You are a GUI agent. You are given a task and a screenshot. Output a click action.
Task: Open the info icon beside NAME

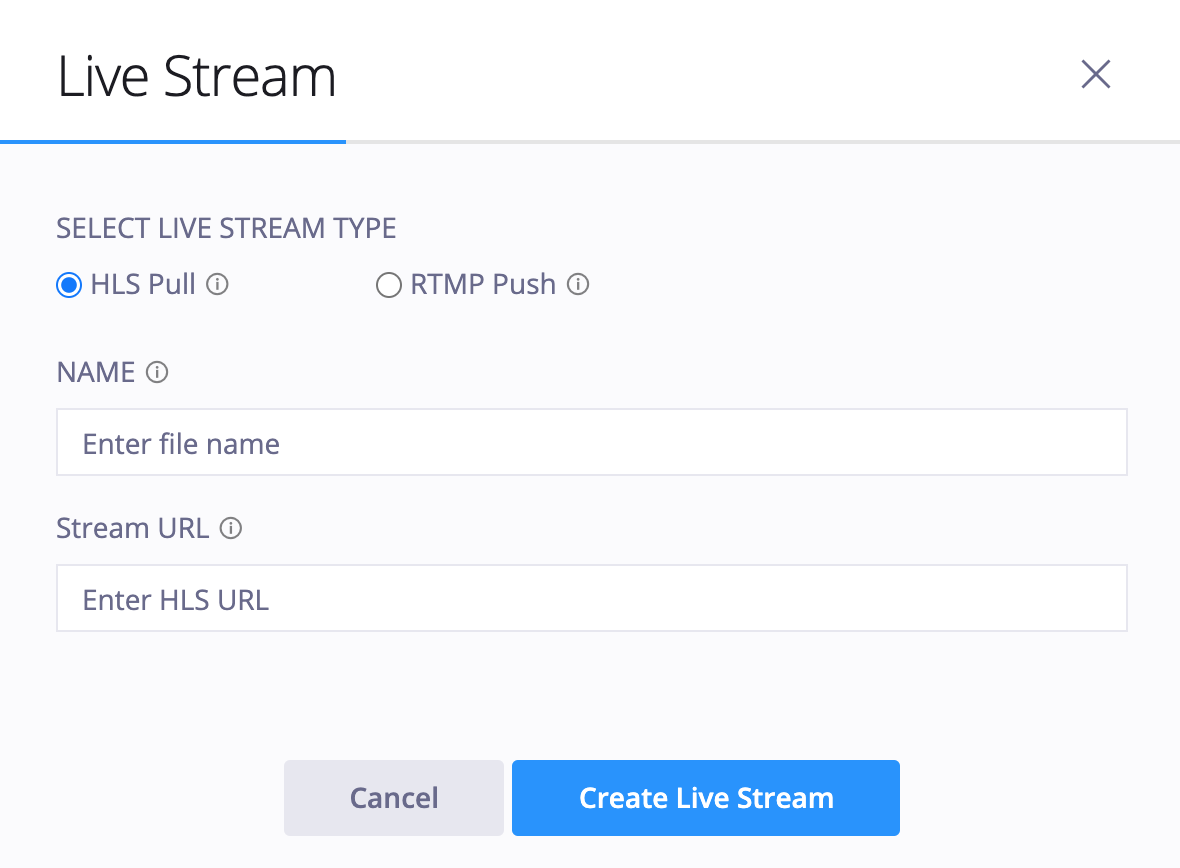[x=157, y=372]
